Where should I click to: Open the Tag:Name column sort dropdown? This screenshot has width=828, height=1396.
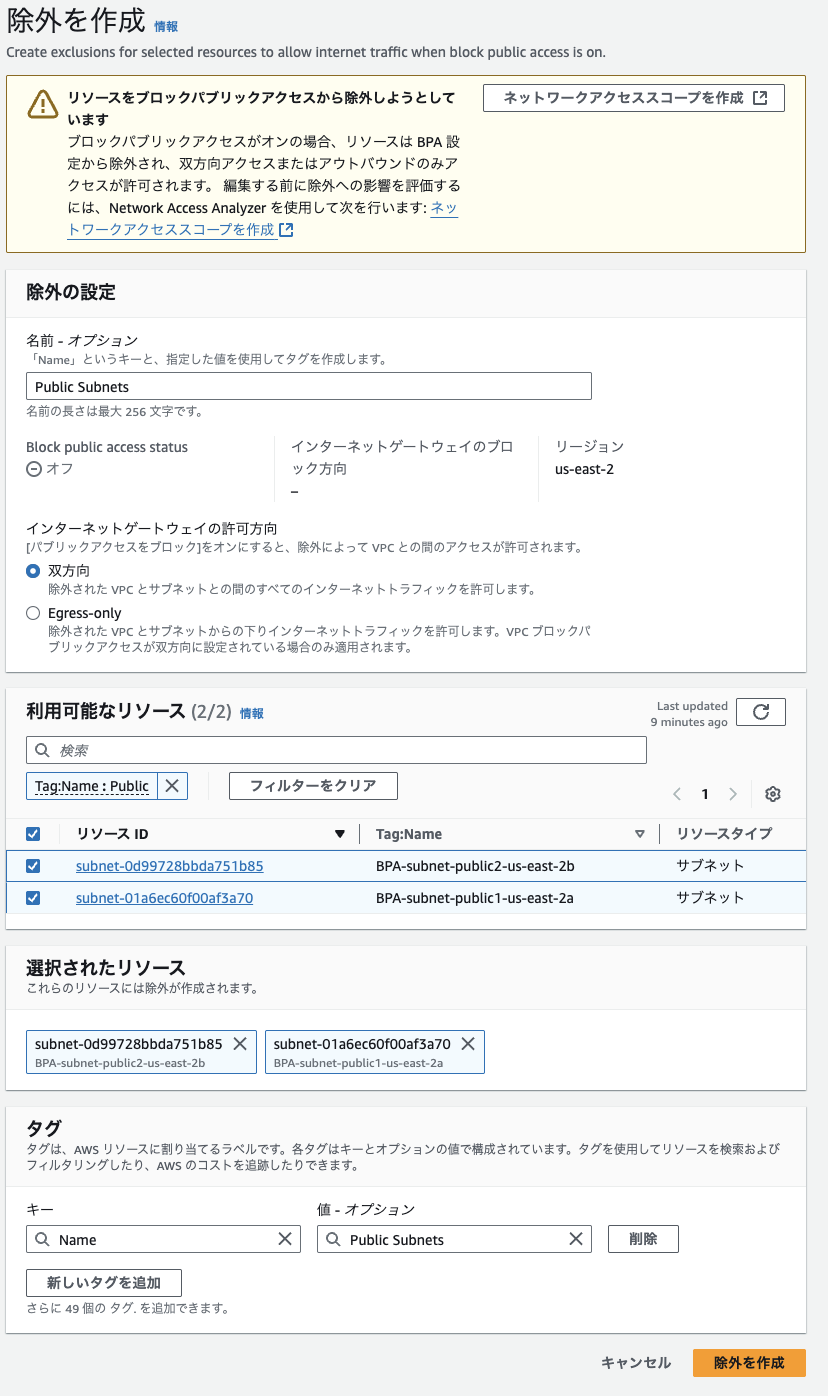click(x=638, y=833)
